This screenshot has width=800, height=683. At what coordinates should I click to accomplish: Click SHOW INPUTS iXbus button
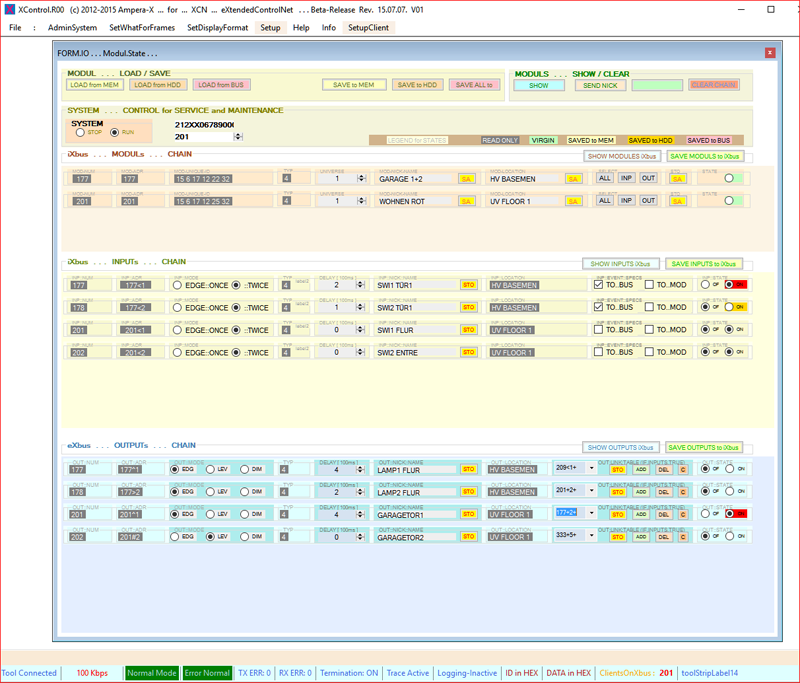[x=620, y=264]
